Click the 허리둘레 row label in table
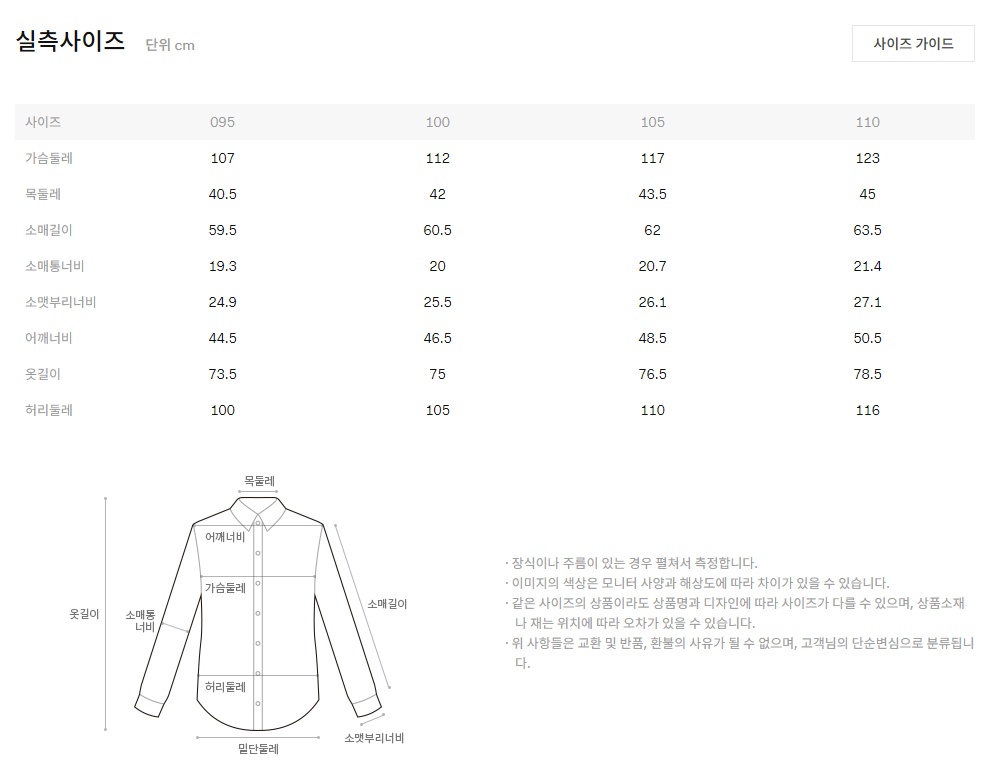Viewport: 991px width, 781px height. [49, 410]
